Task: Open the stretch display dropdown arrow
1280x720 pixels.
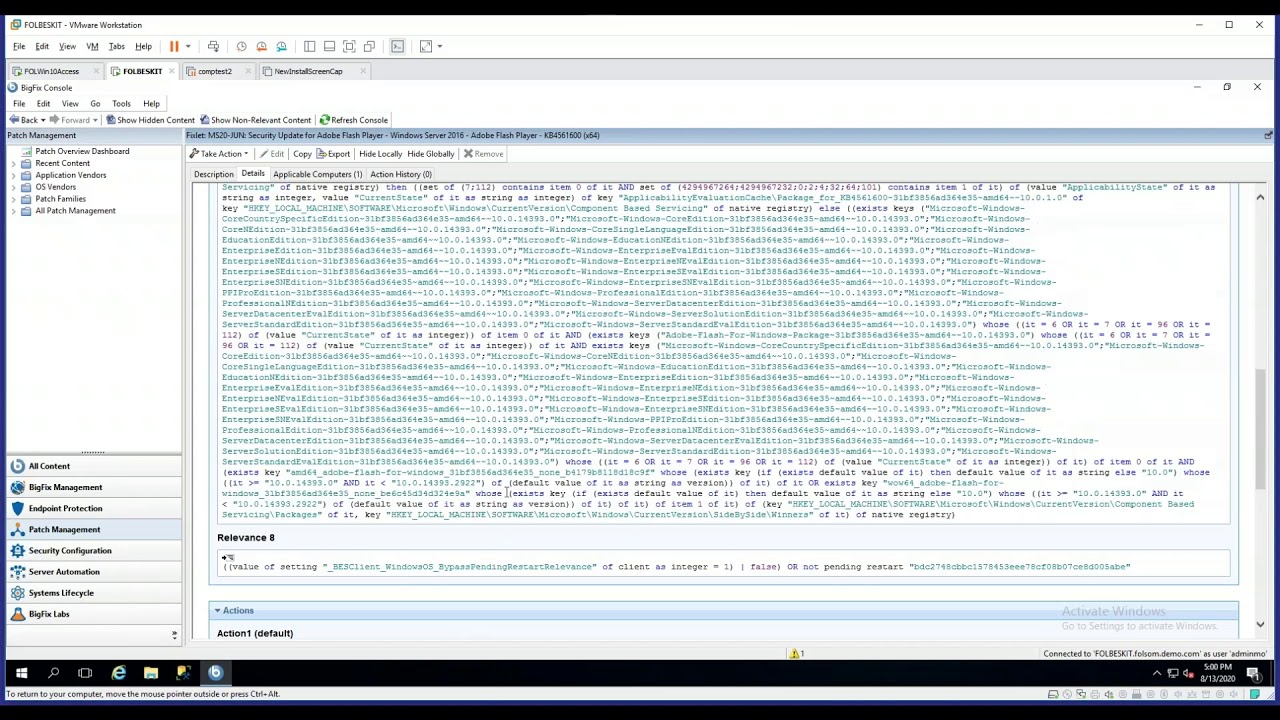Action: click(439, 46)
